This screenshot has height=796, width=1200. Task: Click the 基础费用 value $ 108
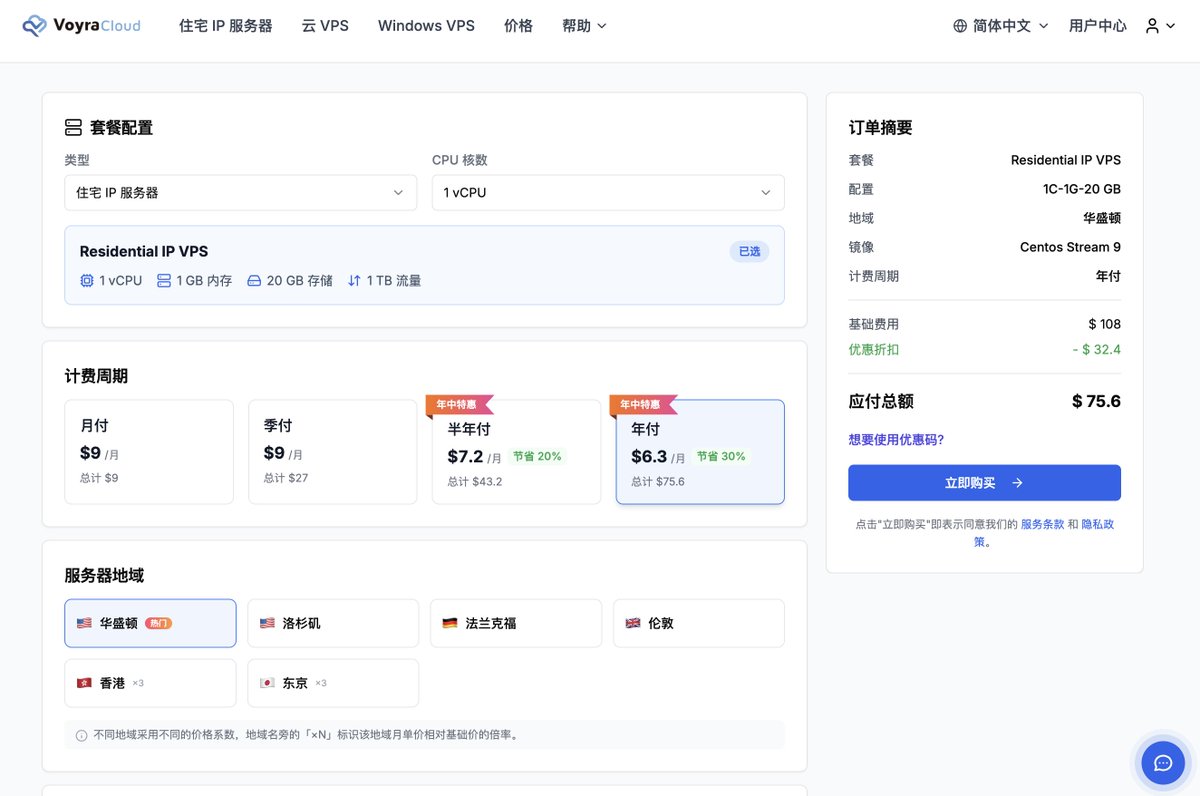tap(1104, 324)
